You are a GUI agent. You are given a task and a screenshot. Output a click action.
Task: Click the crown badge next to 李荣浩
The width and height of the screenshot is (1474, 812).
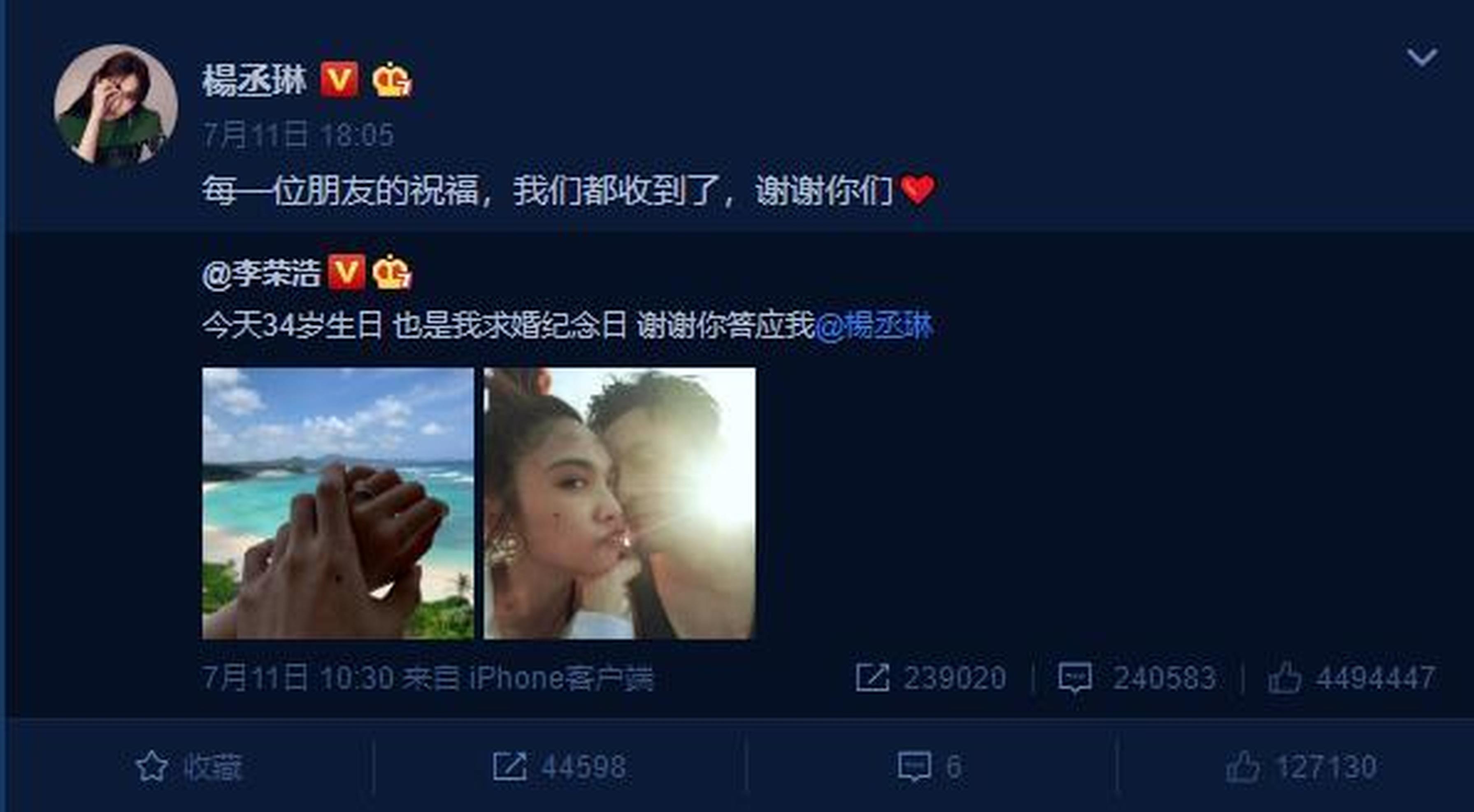392,272
